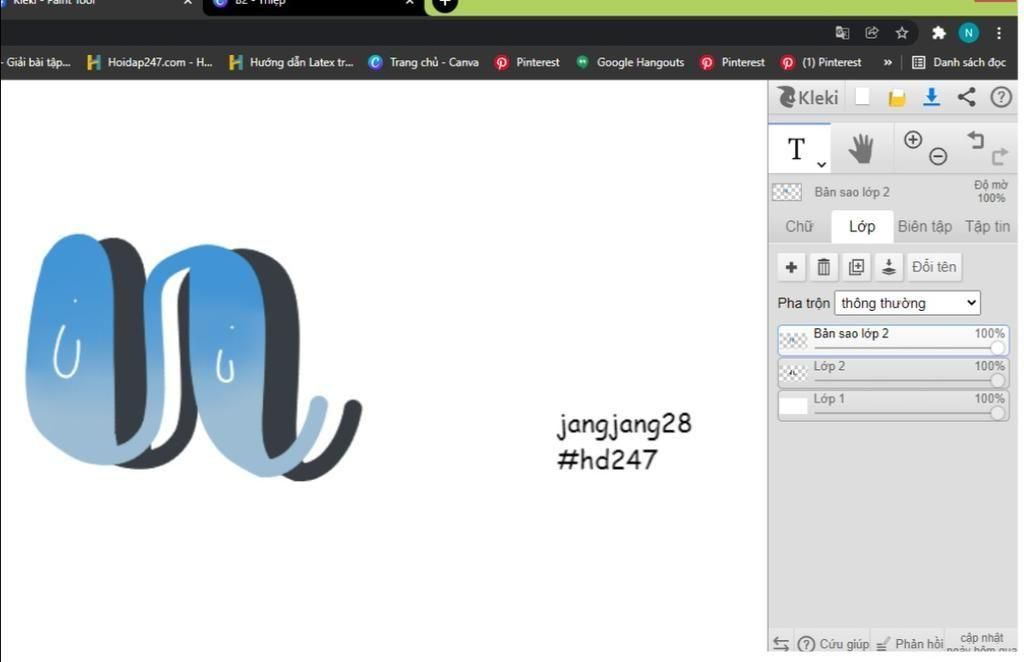
Task: Switch to the Biên tập tab
Action: pyautogui.click(x=925, y=227)
